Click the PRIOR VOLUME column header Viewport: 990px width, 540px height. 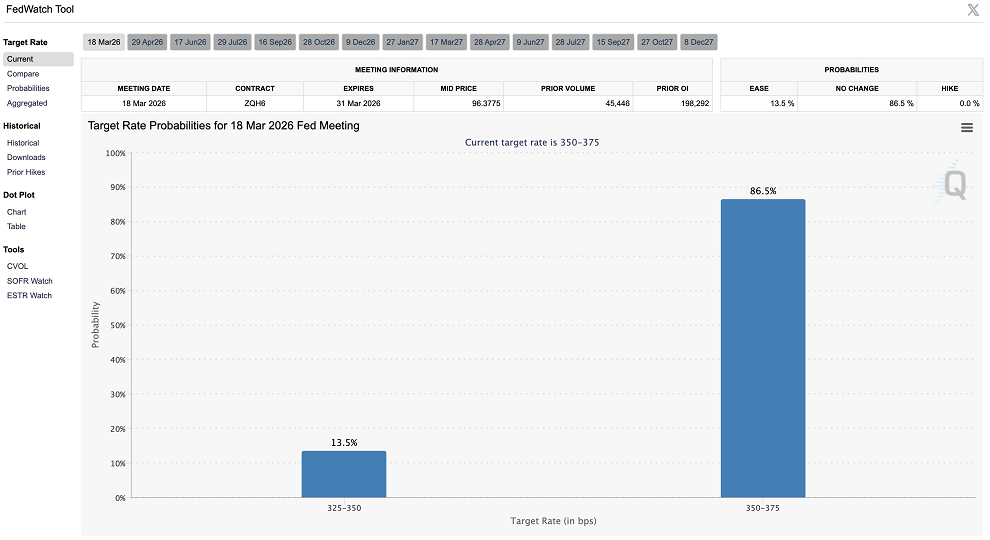pyautogui.click(x=568, y=88)
